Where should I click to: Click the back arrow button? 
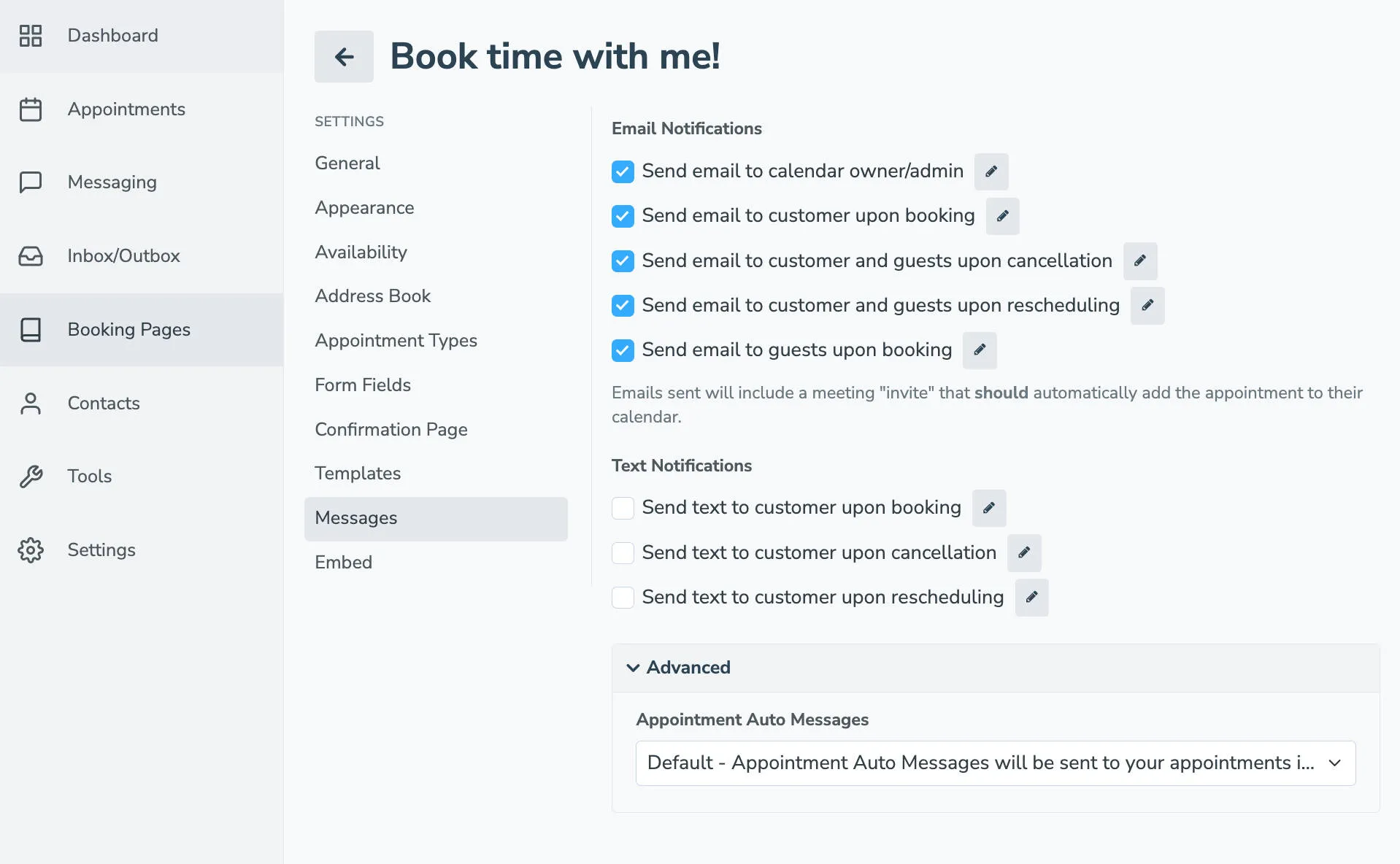tap(343, 56)
